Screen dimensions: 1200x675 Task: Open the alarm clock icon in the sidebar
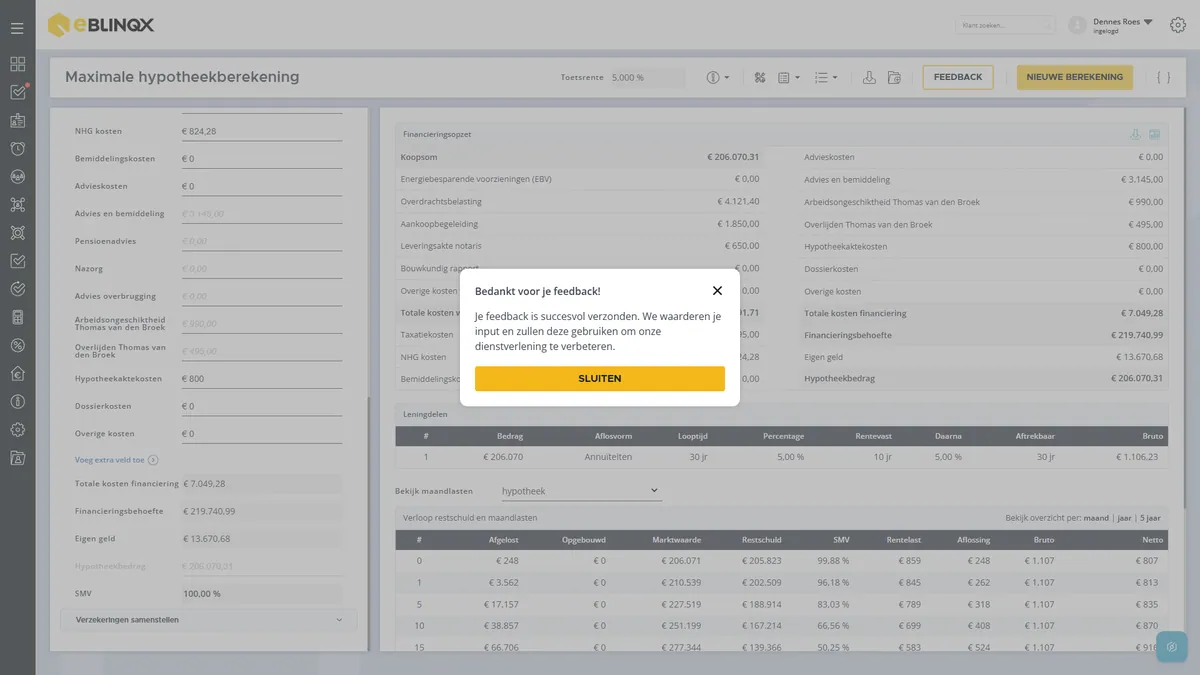[17, 149]
